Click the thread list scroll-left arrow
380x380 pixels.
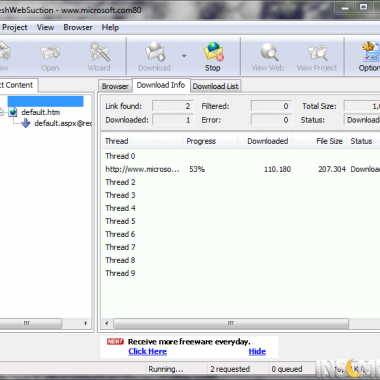click(107, 323)
